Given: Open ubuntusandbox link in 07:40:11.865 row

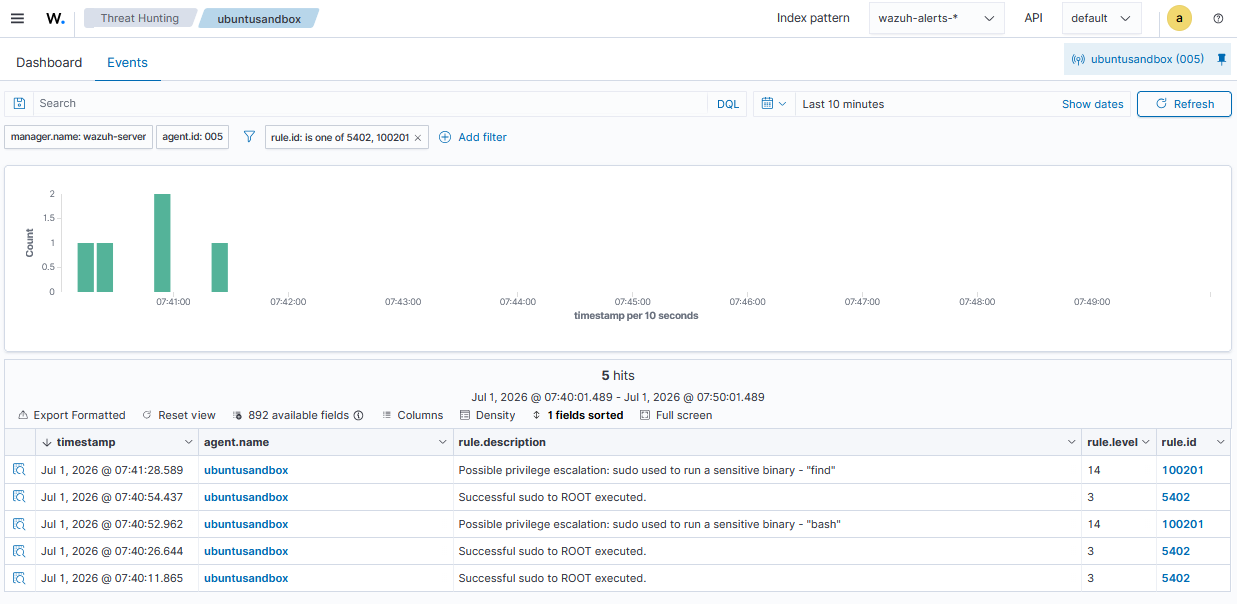Looking at the screenshot, I should (246, 578).
